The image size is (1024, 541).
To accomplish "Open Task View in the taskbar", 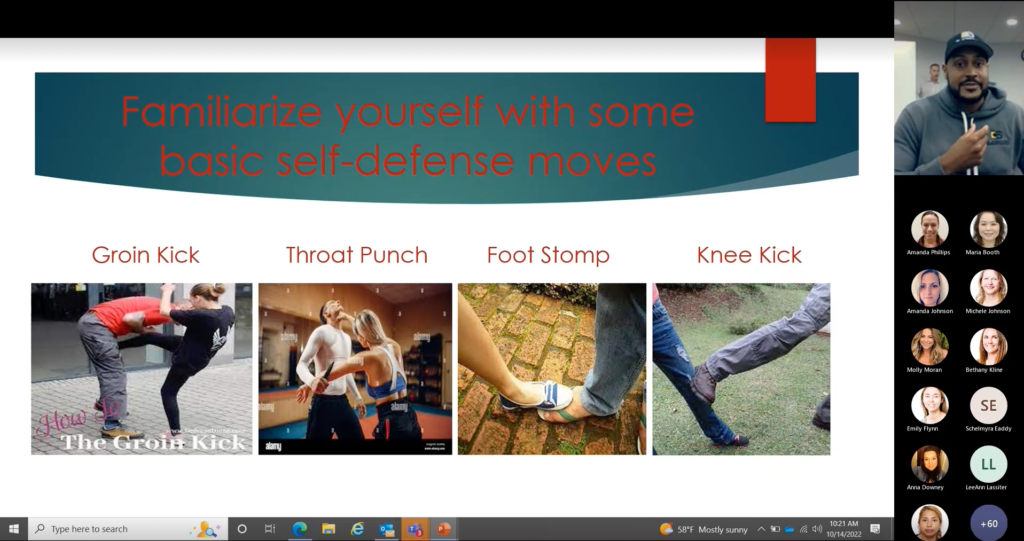I will (270, 529).
